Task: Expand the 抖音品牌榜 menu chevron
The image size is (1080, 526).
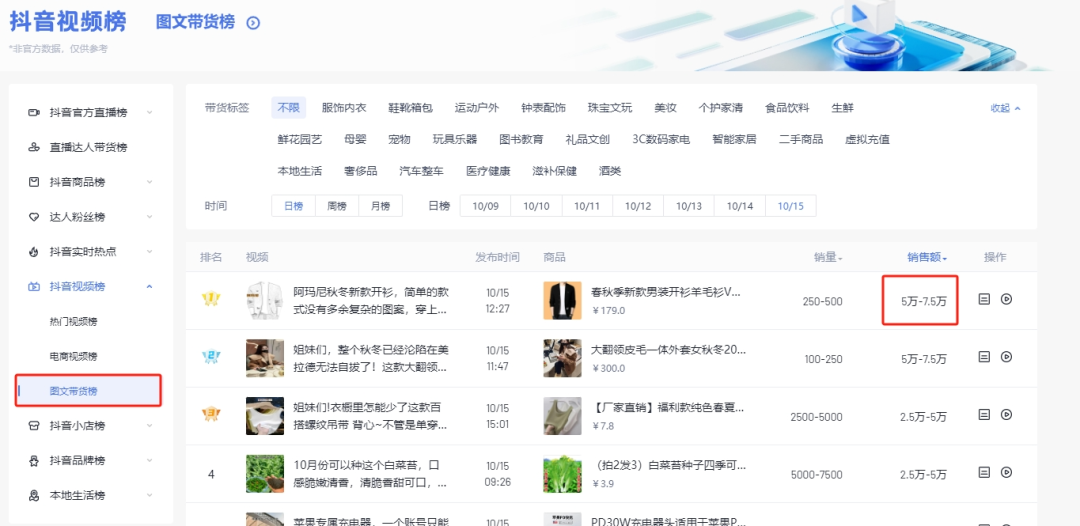Action: 149,460
